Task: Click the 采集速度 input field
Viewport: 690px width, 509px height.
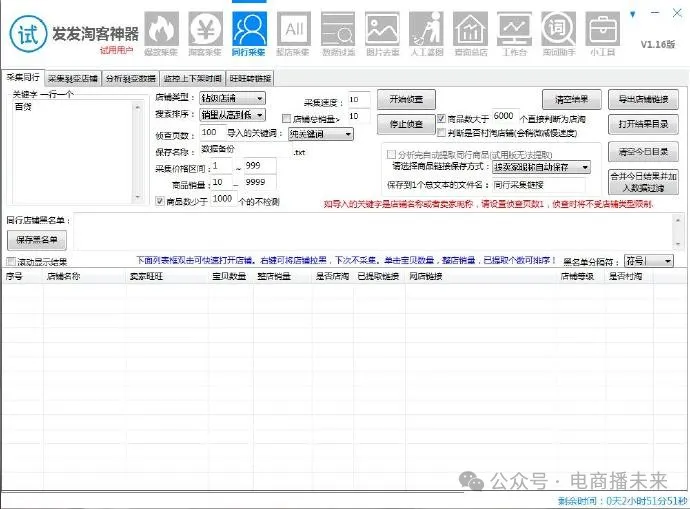Action: point(358,98)
